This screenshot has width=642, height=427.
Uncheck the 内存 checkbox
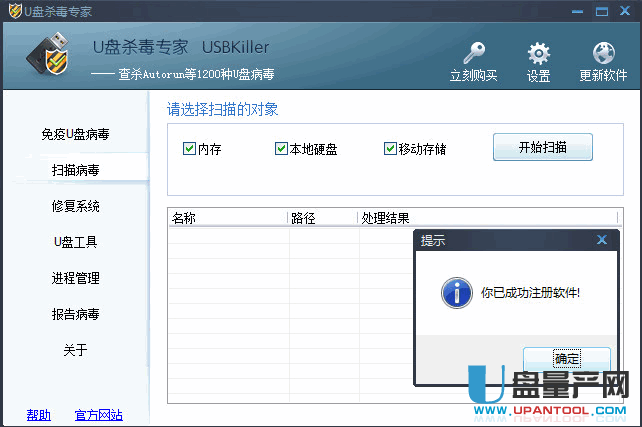point(189,149)
